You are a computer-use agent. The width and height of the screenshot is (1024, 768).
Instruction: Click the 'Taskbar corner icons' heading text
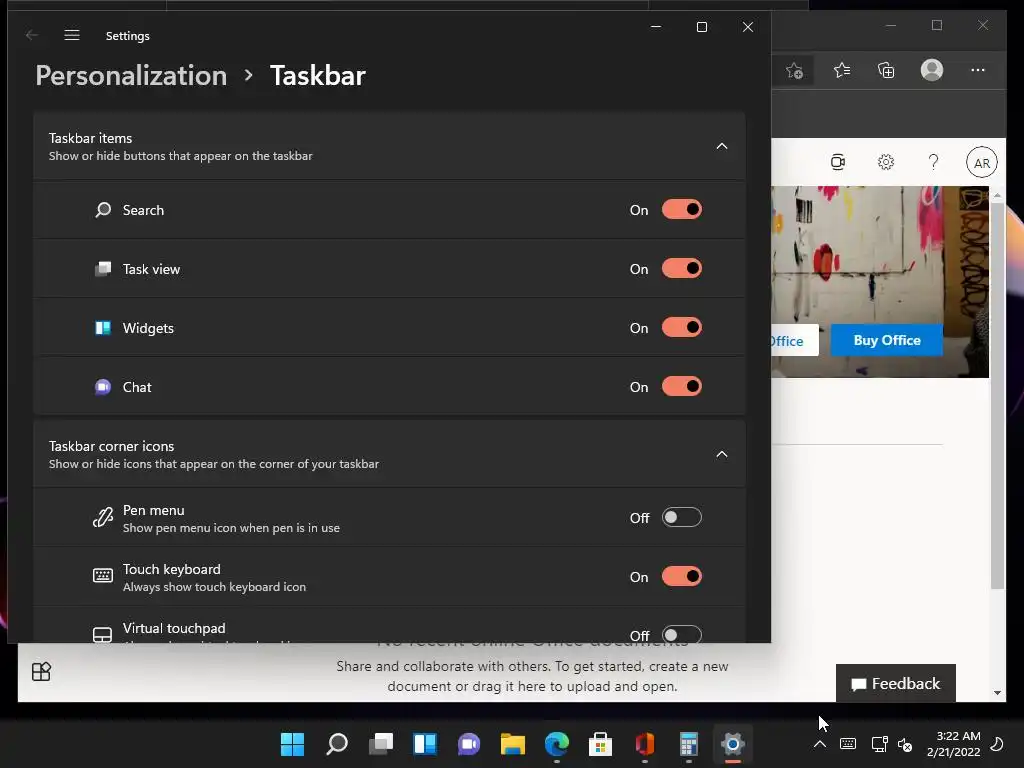111,447
